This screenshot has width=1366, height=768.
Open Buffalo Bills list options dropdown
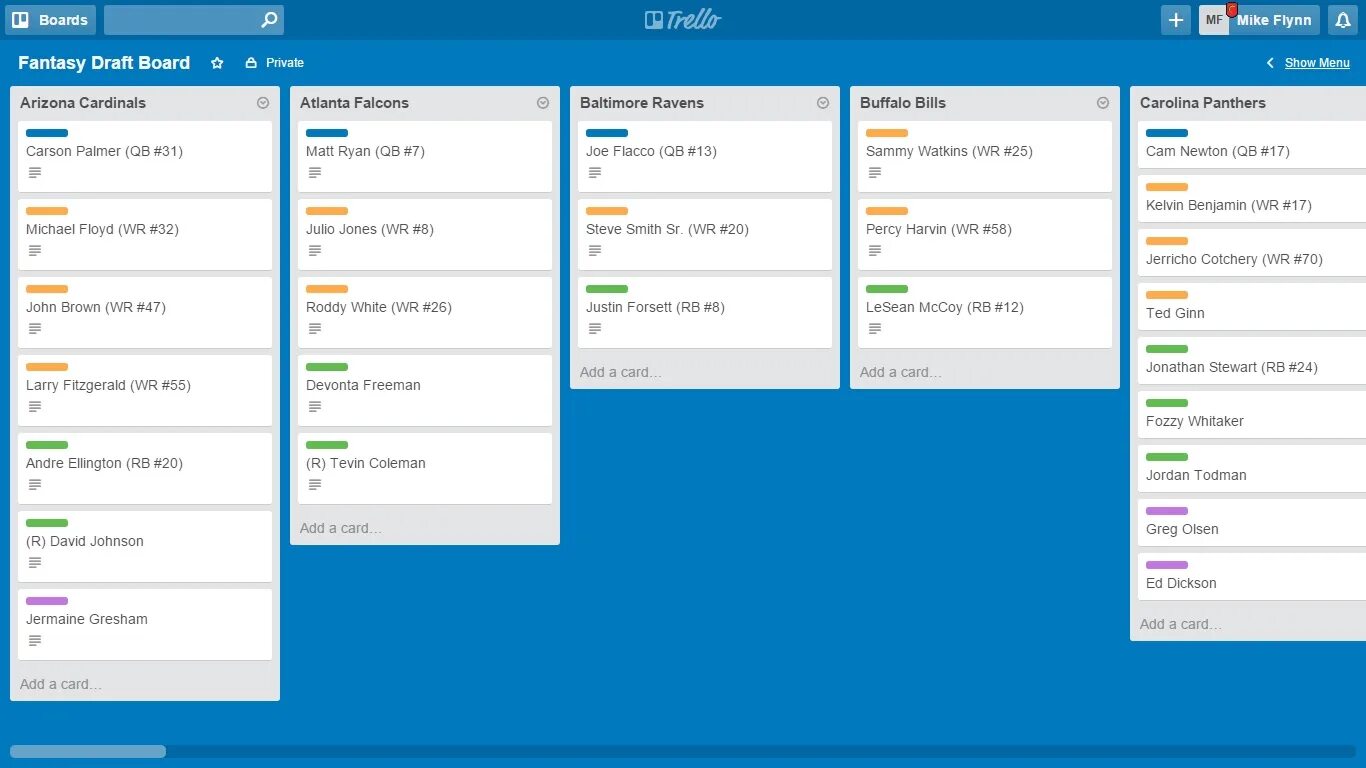1103,103
